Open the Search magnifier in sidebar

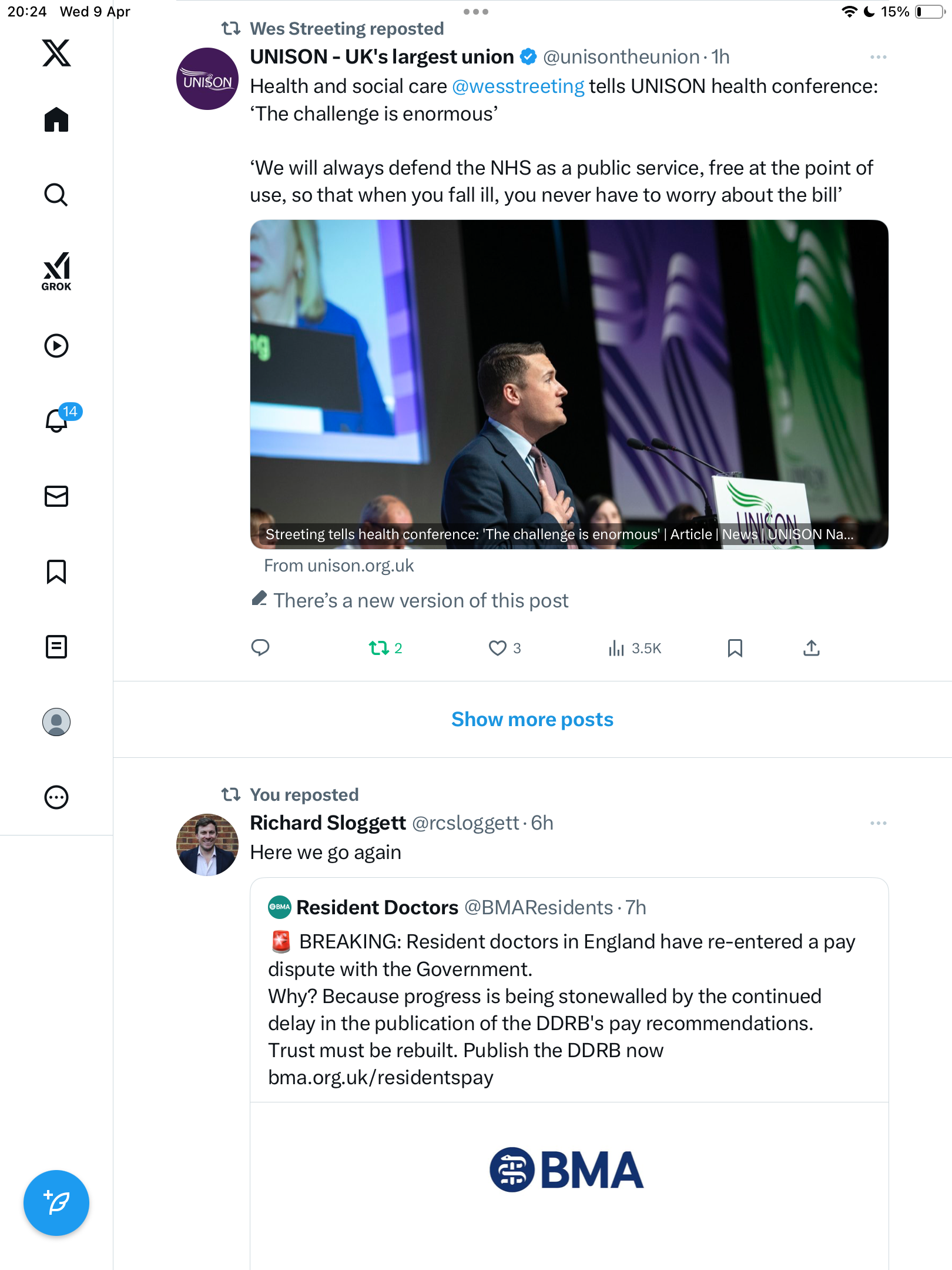pos(56,195)
